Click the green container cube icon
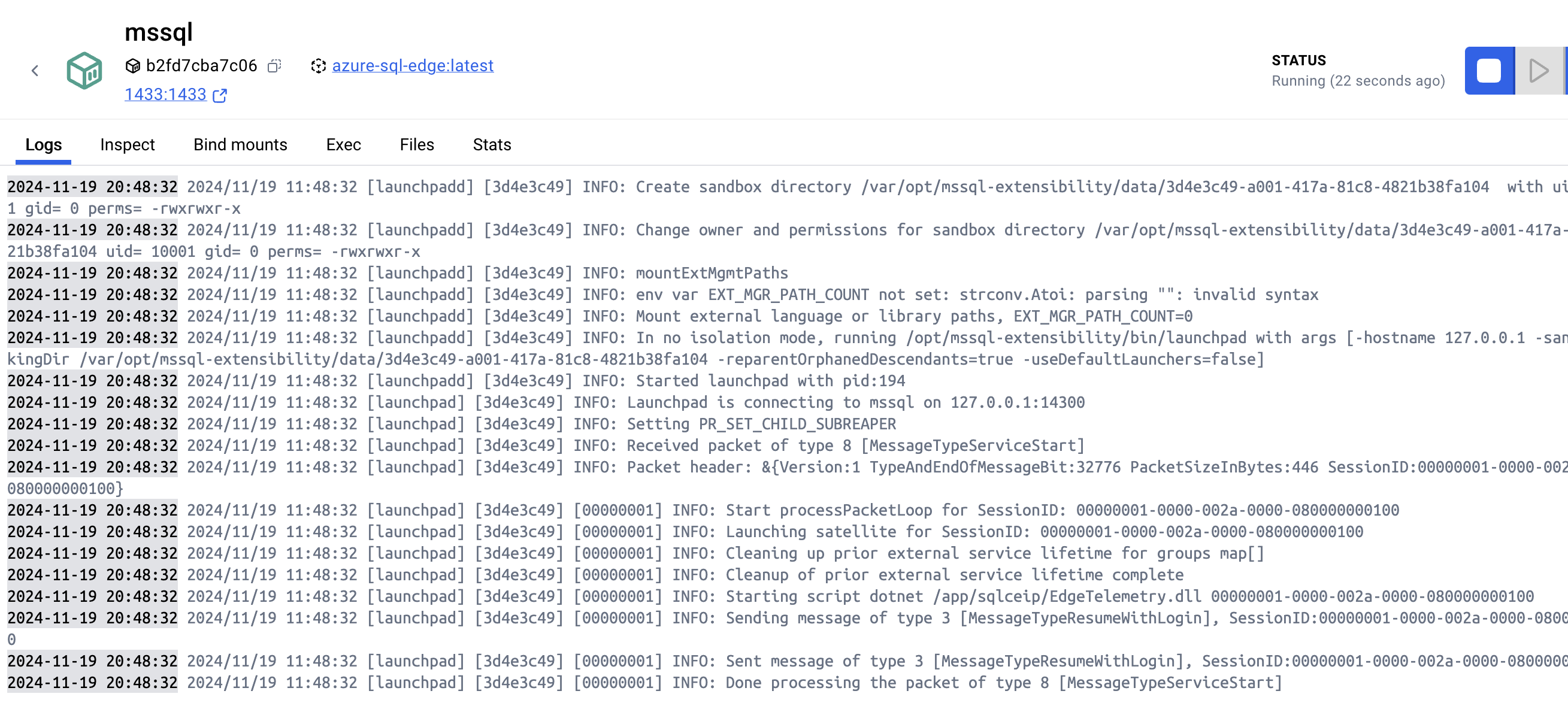The image size is (1568, 709). point(84,71)
